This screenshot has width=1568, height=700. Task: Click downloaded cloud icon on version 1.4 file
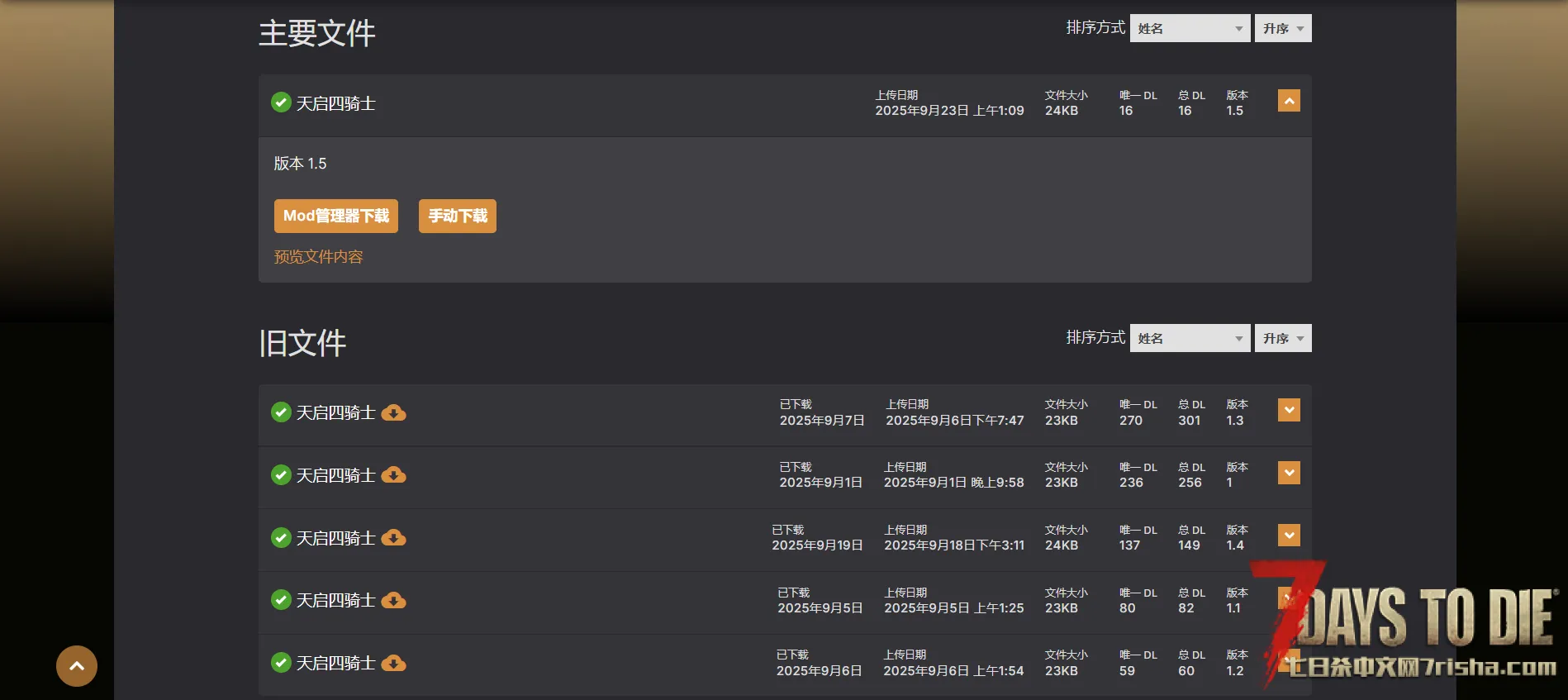pyautogui.click(x=393, y=538)
